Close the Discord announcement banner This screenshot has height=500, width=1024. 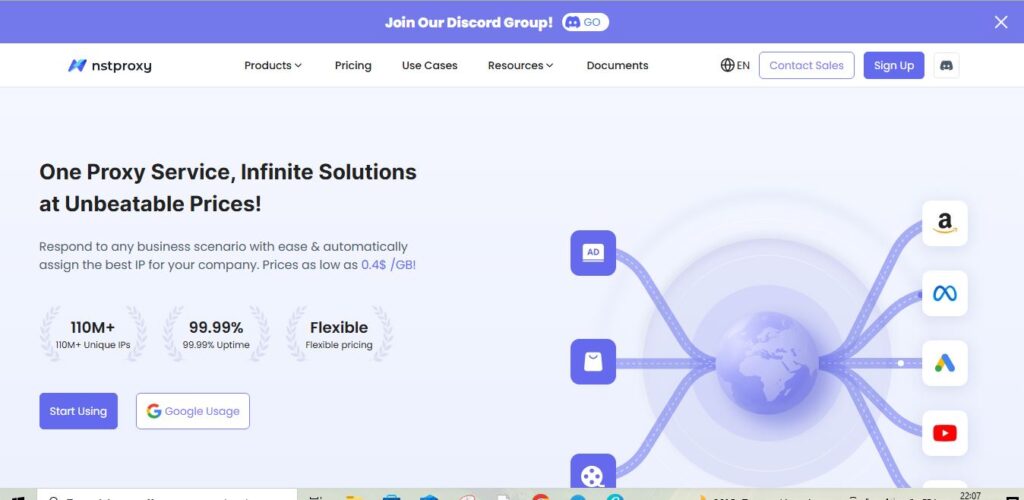tap(1001, 22)
